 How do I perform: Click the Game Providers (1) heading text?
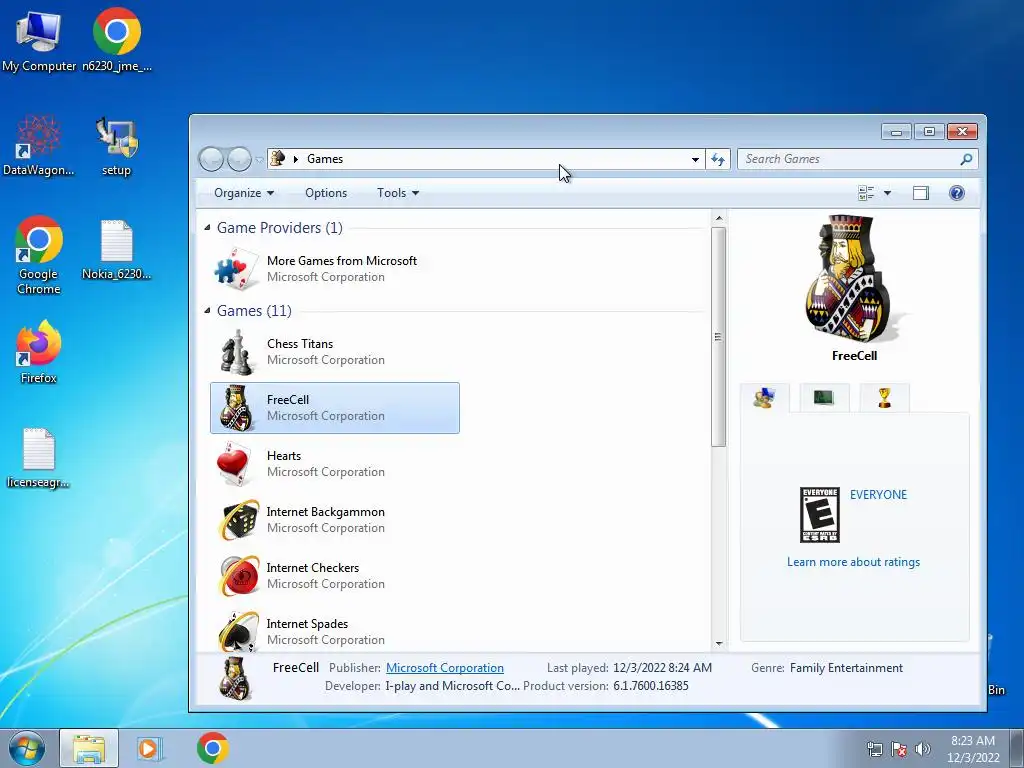(280, 227)
